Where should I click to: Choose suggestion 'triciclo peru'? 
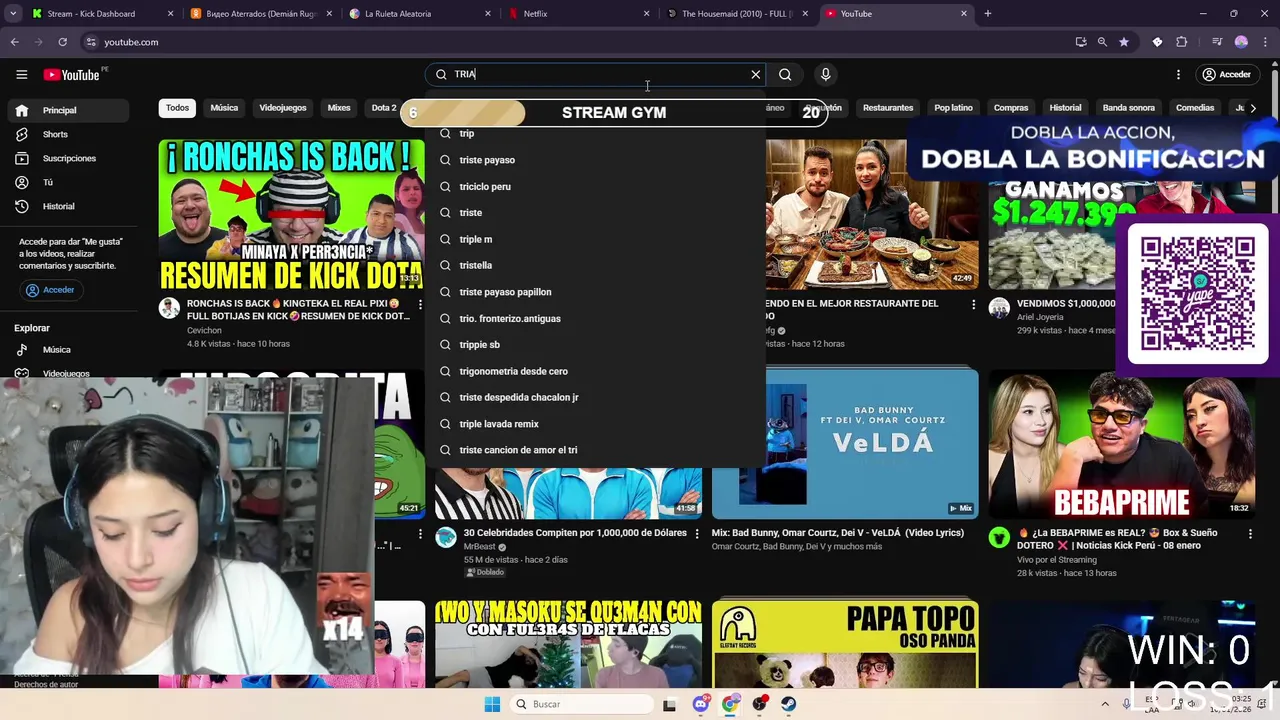(596, 186)
